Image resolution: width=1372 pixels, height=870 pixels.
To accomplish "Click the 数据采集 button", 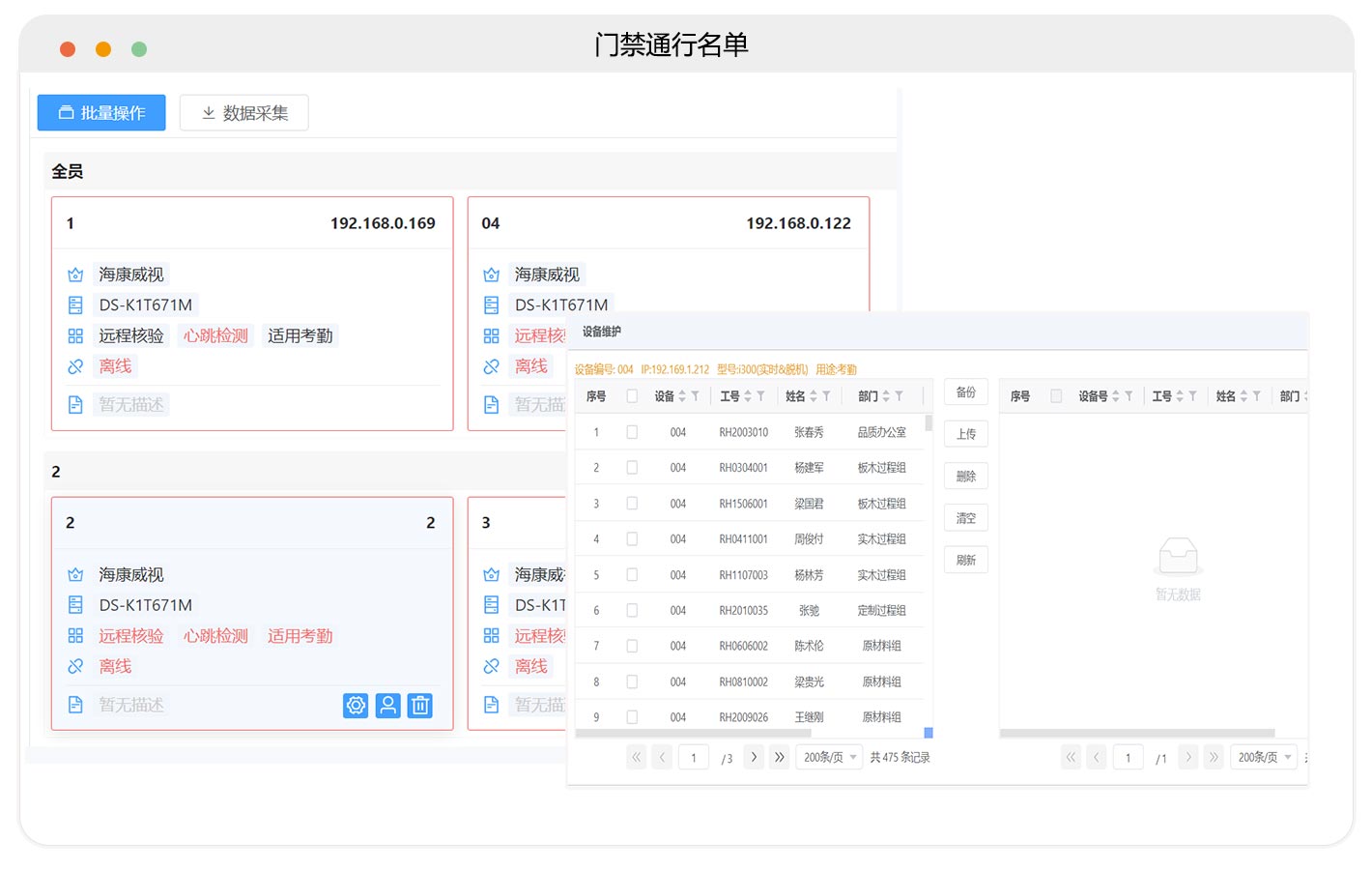I will (244, 113).
